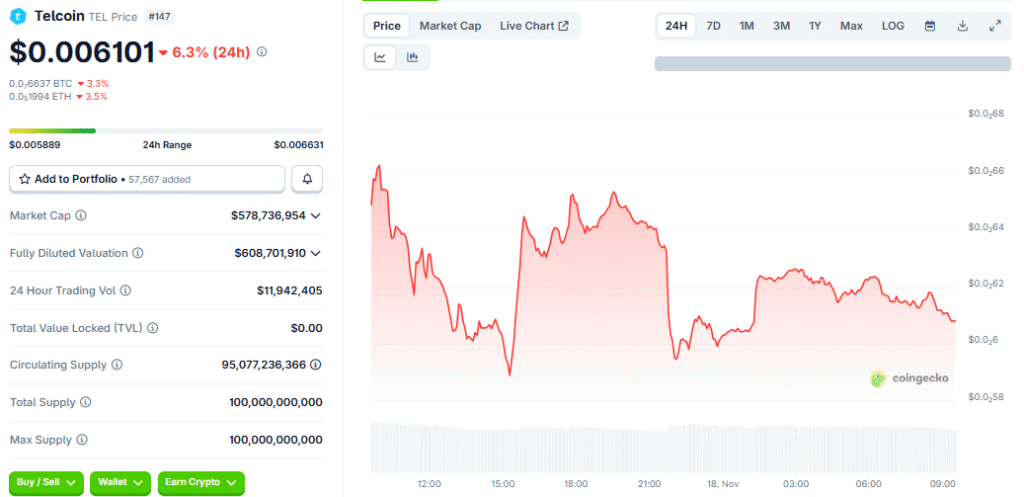Open the Buy / Sell dropdown
Viewport: 1024px width, 497px height.
coord(46,482)
